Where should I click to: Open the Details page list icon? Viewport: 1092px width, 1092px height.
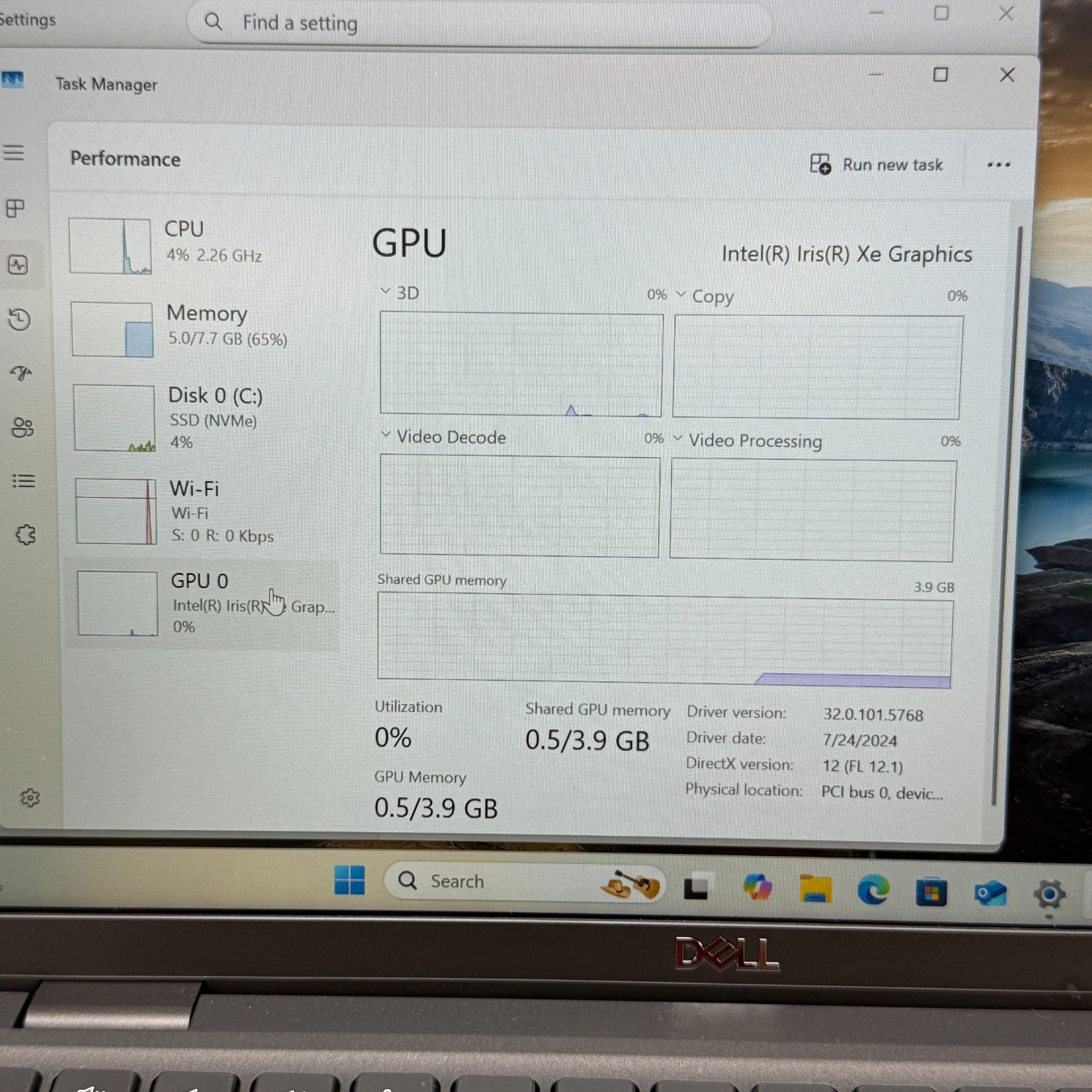(23, 481)
